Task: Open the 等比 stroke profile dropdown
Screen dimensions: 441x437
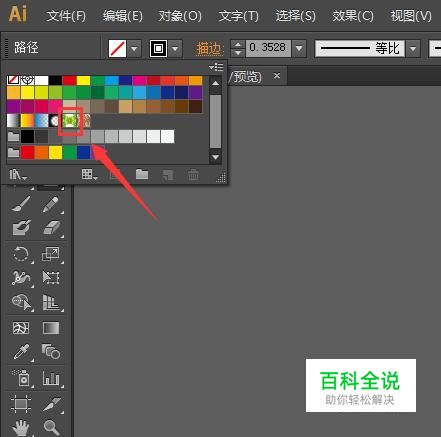Action: [x=413, y=49]
